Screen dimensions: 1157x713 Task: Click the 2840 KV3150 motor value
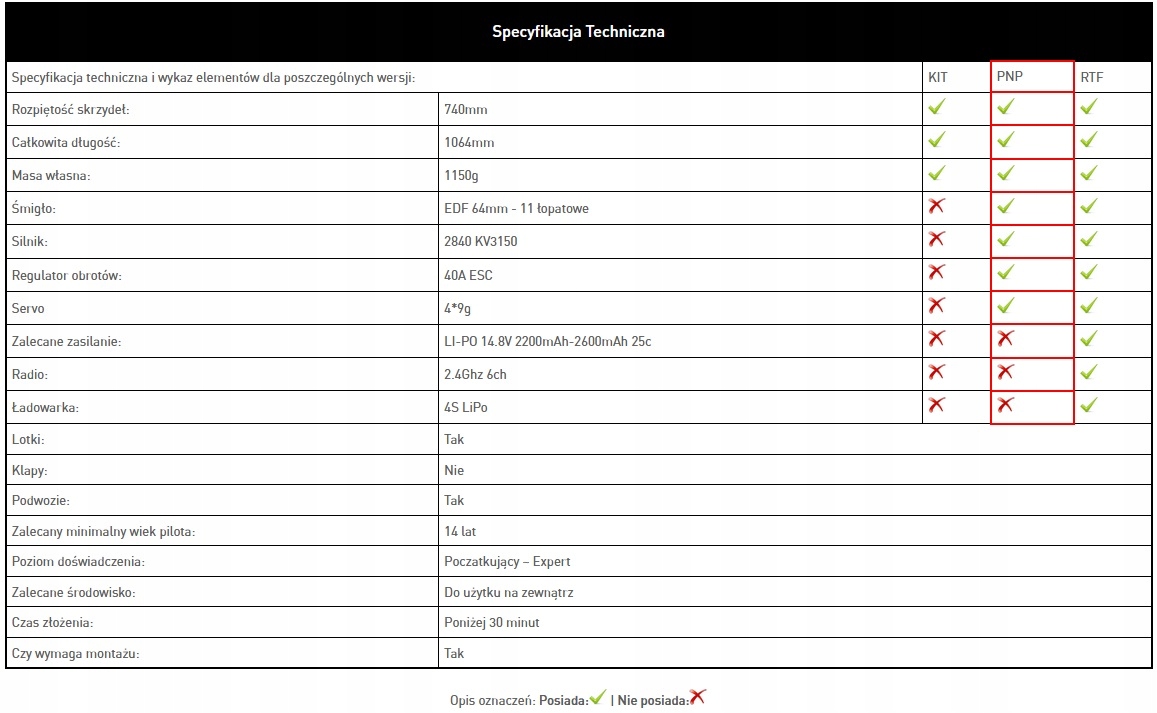pos(481,242)
